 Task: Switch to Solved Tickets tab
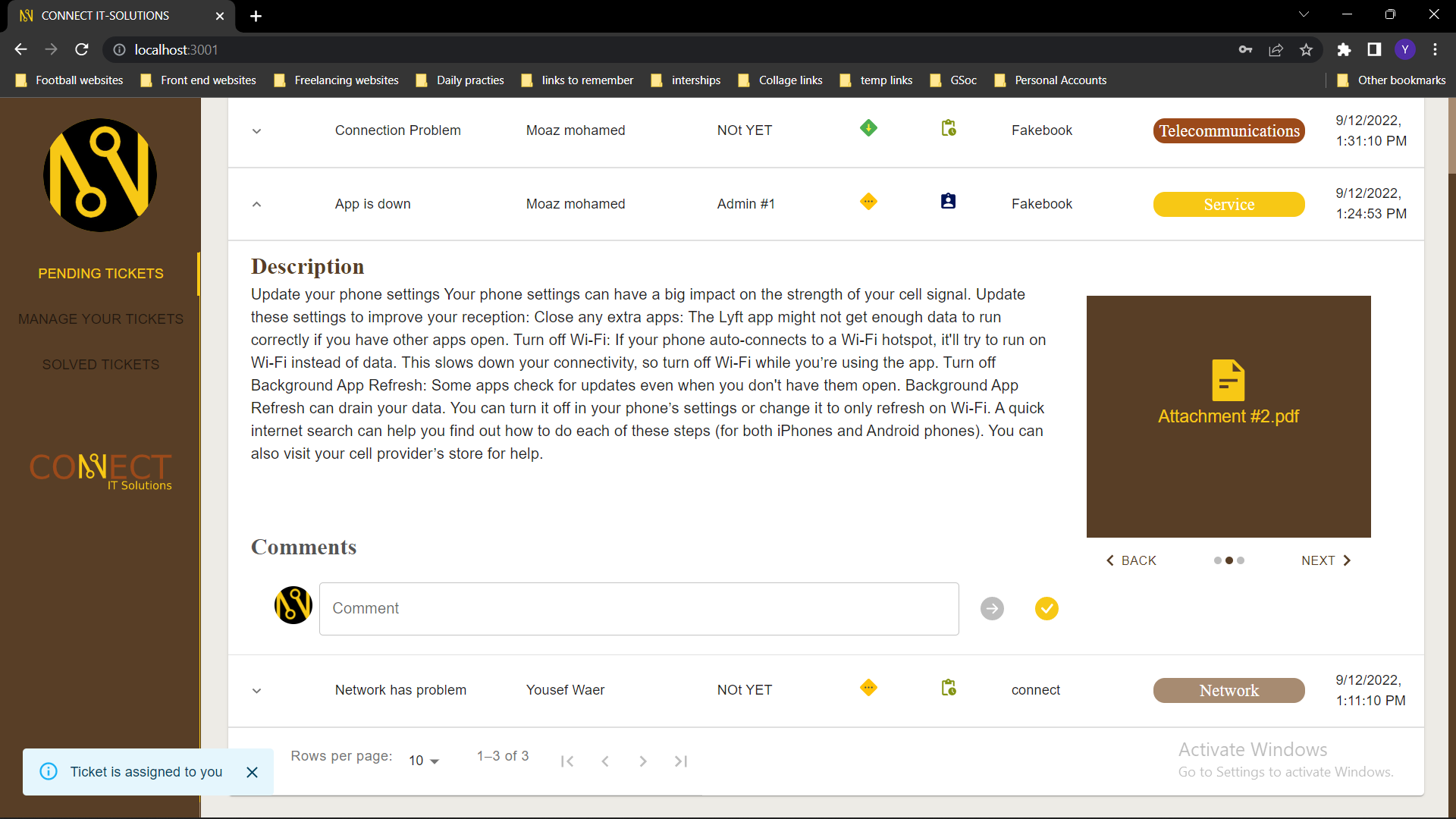(x=101, y=365)
